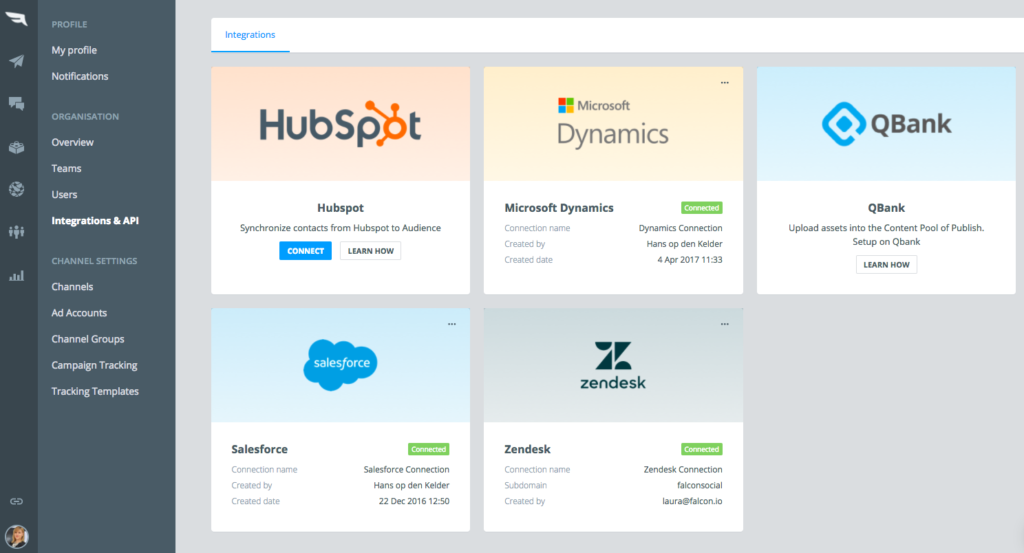Open the Teams page

tap(67, 168)
